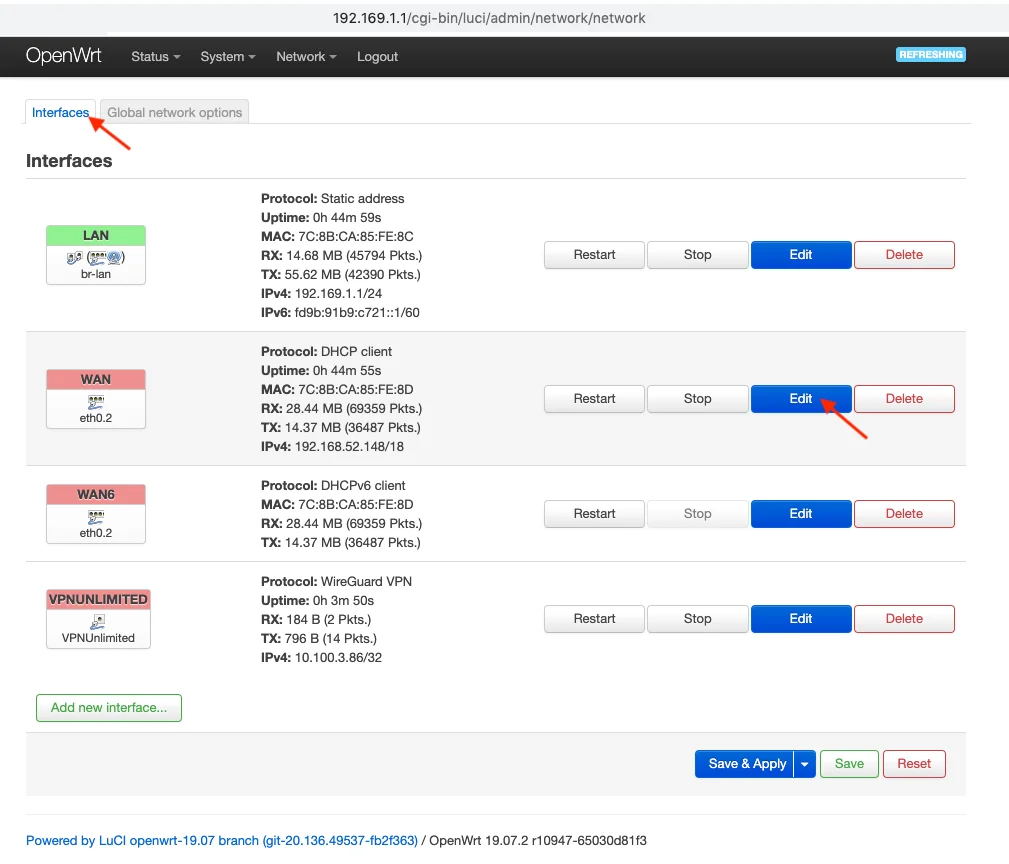Click the br-lan bridge icon in LAN box

click(x=96, y=256)
